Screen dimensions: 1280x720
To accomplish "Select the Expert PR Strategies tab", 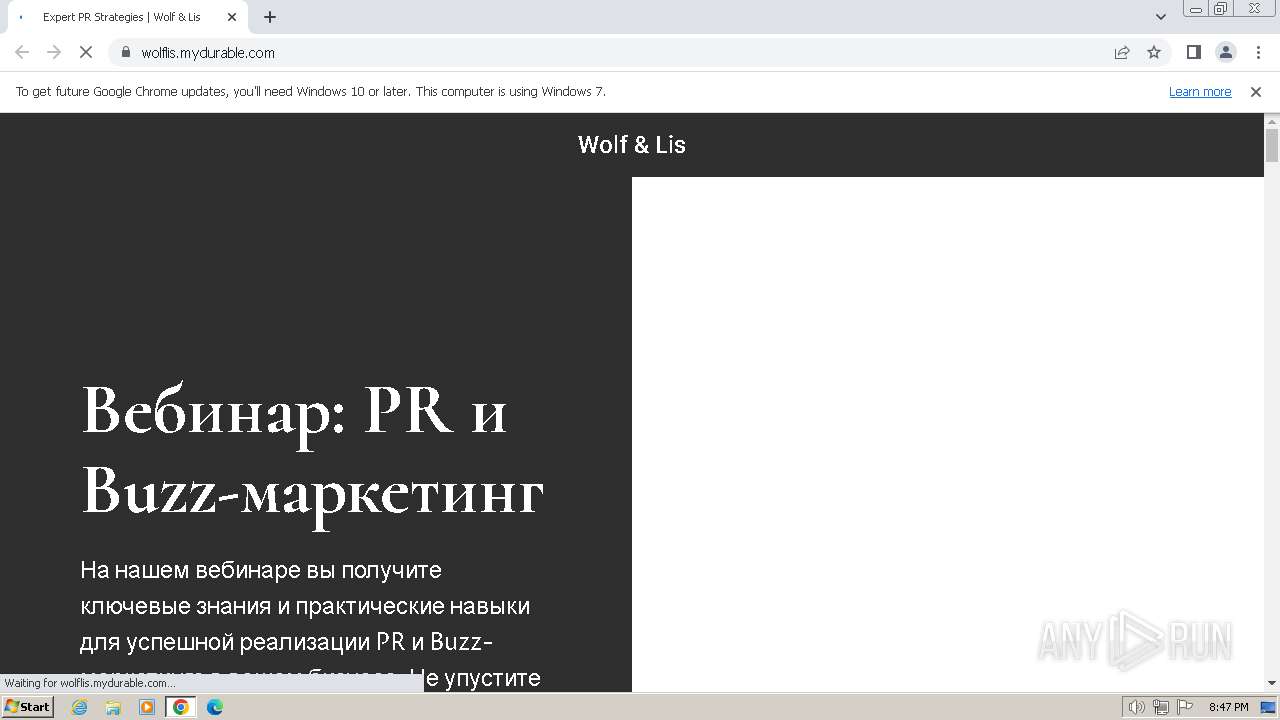I will [x=122, y=17].
